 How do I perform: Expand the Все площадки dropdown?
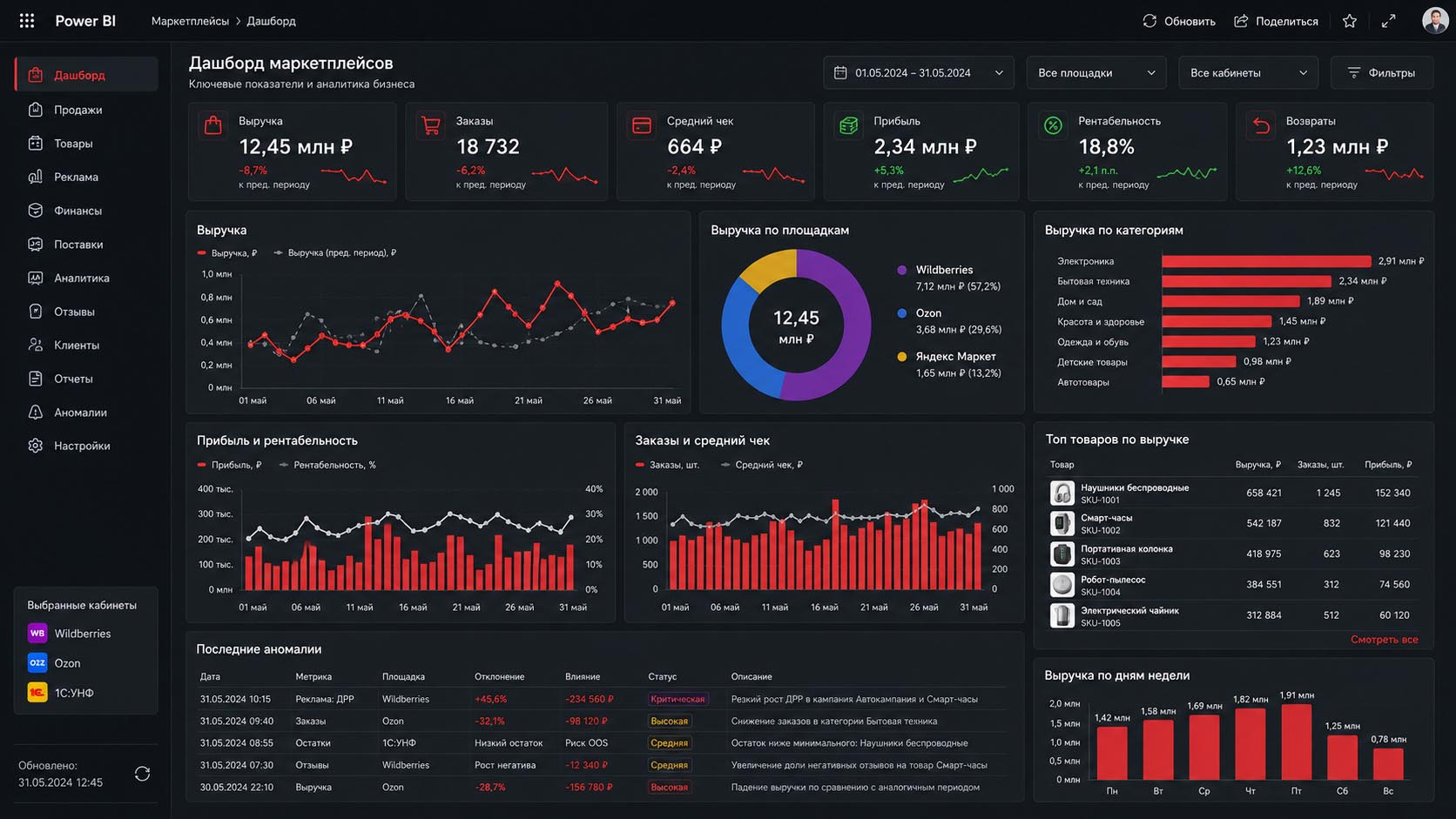click(x=1096, y=73)
